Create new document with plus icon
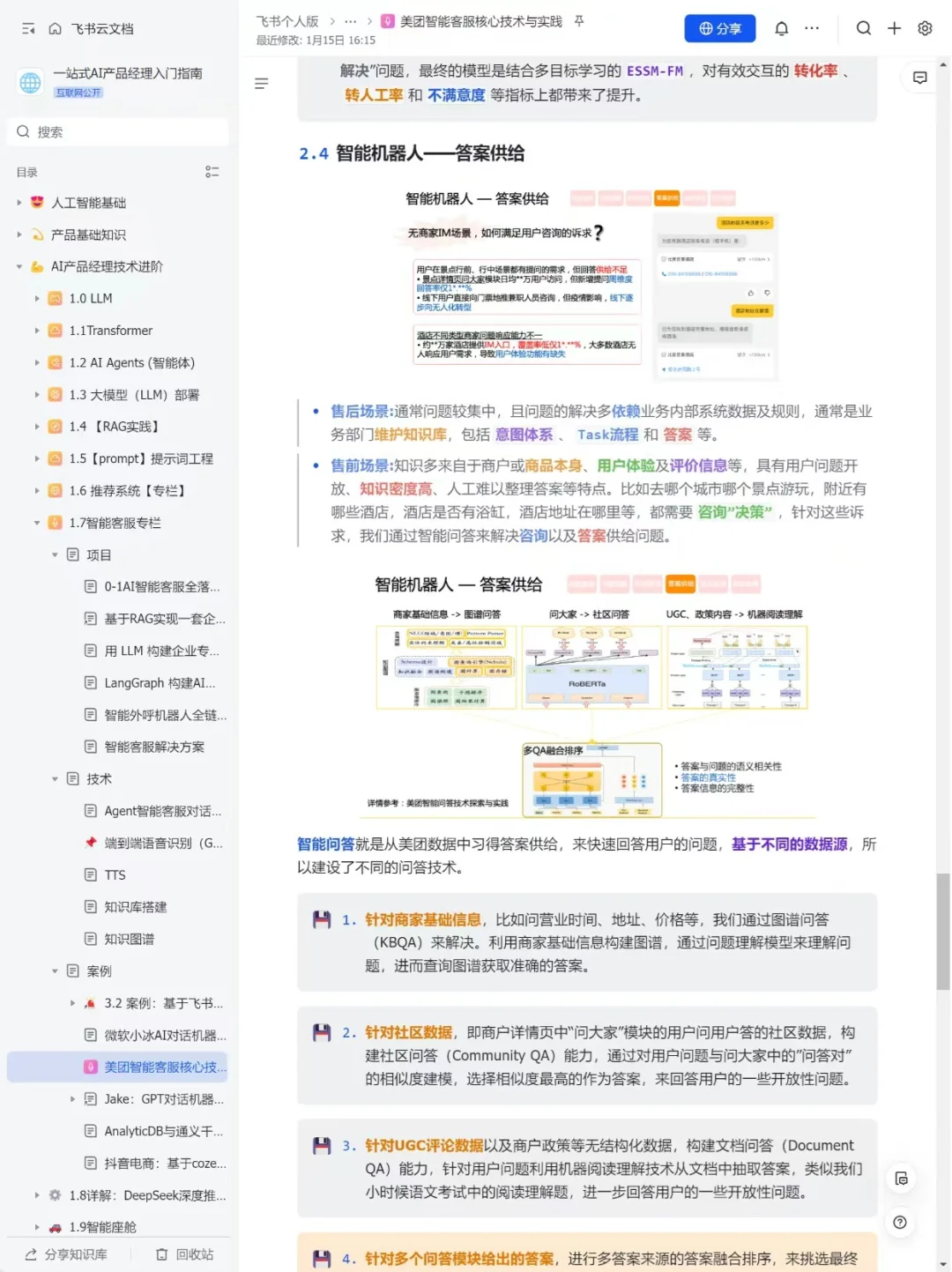Screen dimensions: 952x1272 [x=894, y=28]
